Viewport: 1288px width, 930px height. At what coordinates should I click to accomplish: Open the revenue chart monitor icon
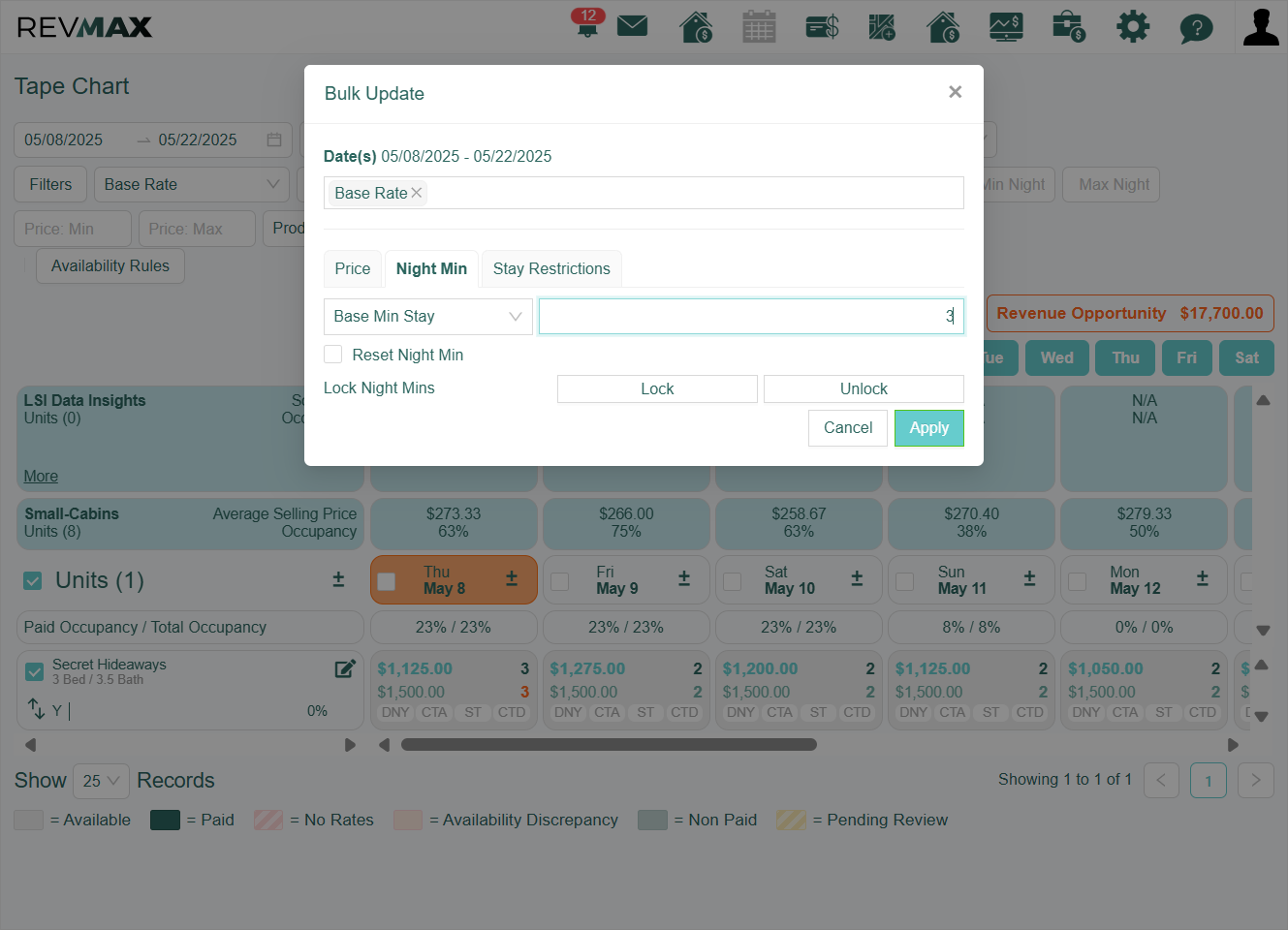coord(1006,26)
